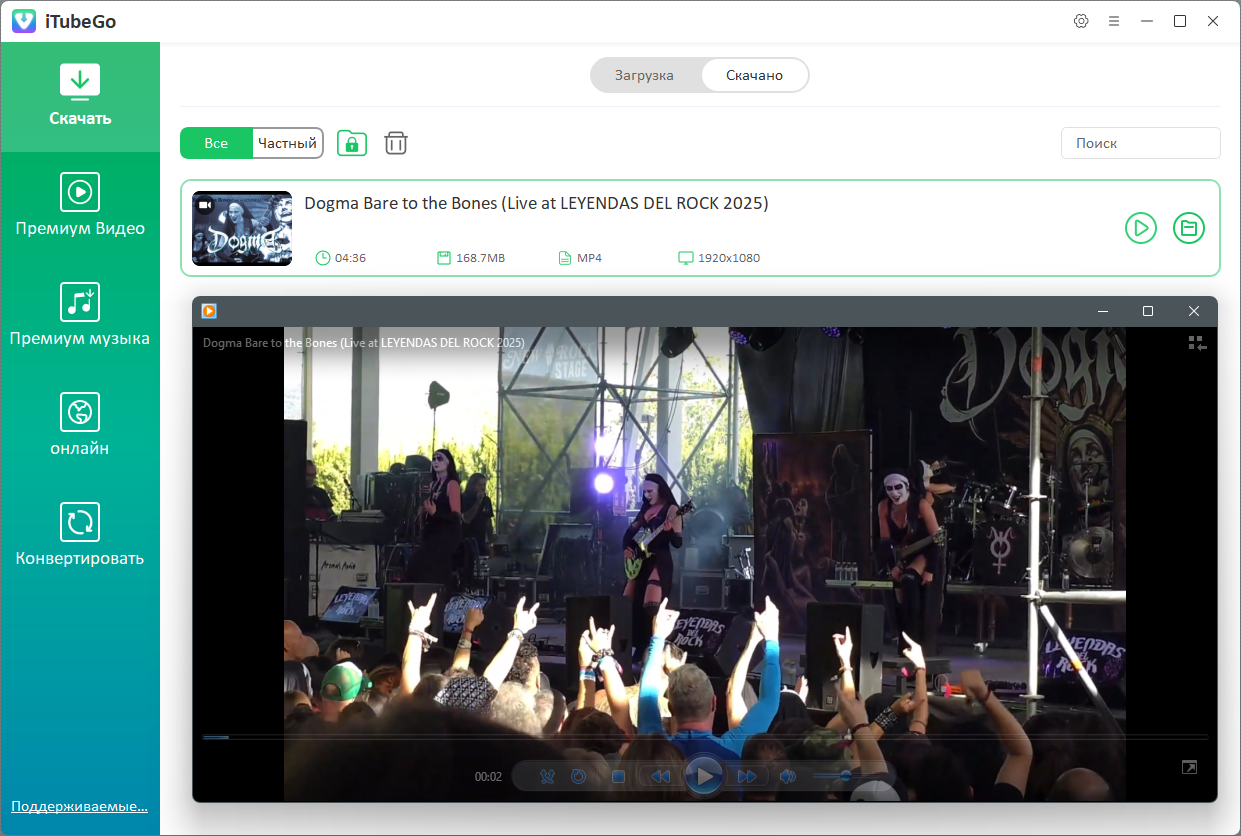
Task: Toggle full screen in media player
Action: point(1189,768)
